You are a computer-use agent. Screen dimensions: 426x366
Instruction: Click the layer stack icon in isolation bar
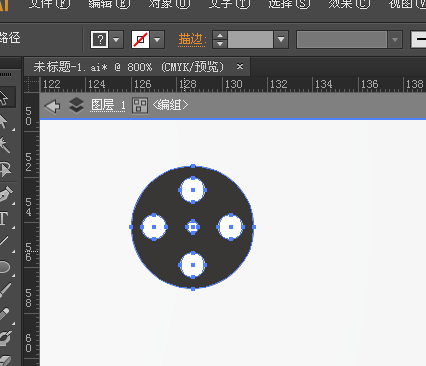pos(76,105)
